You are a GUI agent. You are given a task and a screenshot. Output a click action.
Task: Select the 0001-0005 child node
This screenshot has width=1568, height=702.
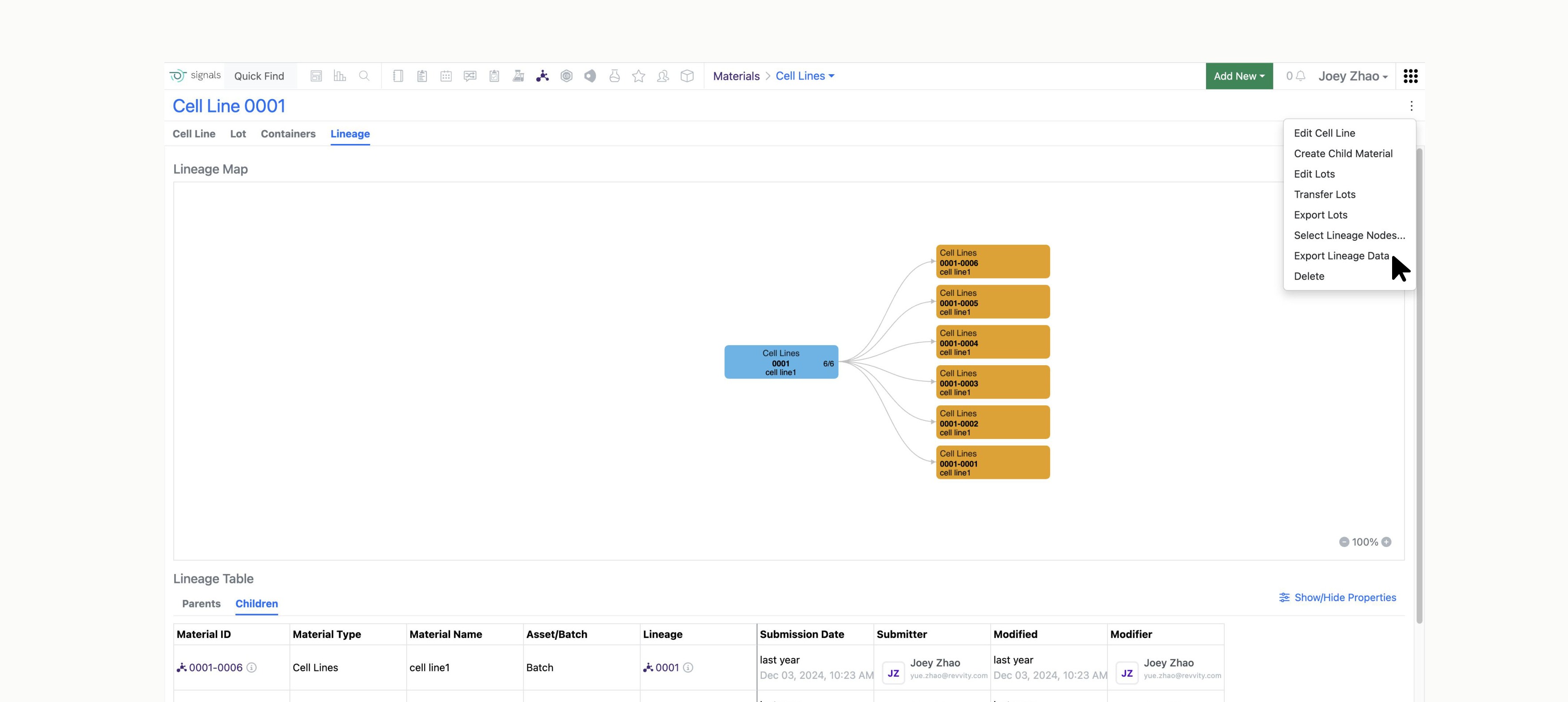(993, 302)
